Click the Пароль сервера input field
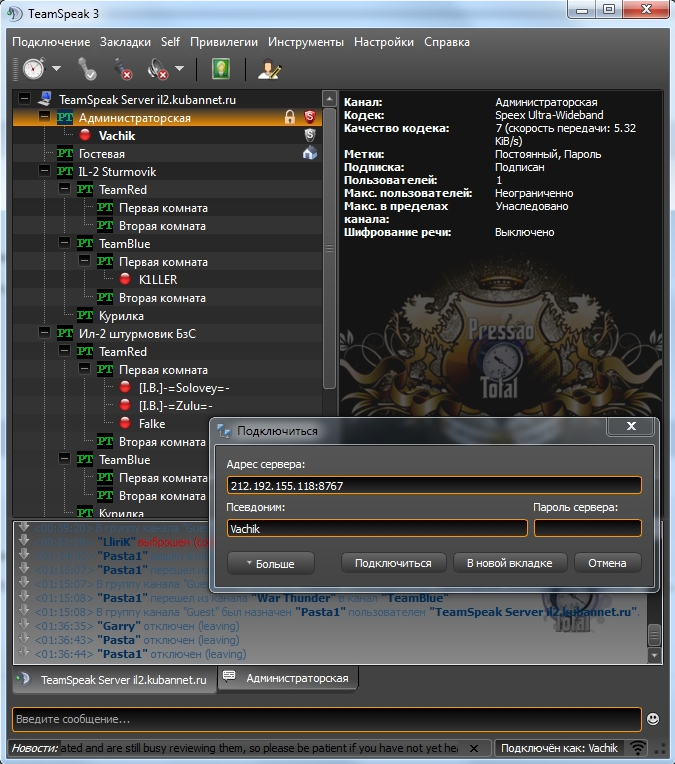The height and width of the screenshot is (764, 675). (588, 528)
